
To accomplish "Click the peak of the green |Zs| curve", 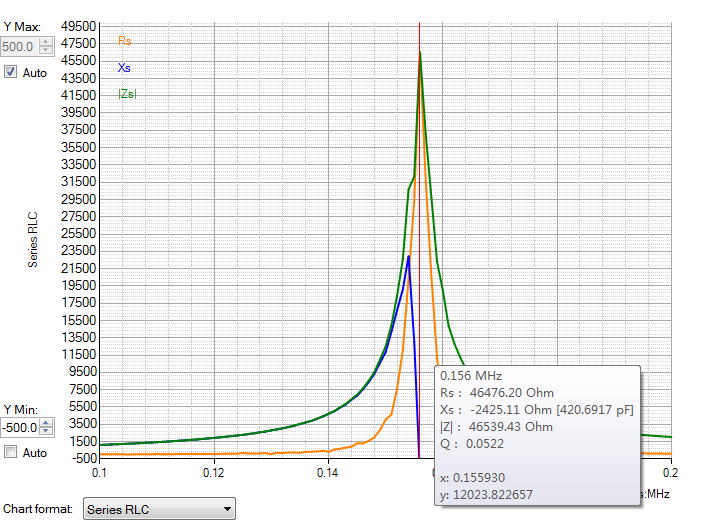I will [x=420, y=53].
